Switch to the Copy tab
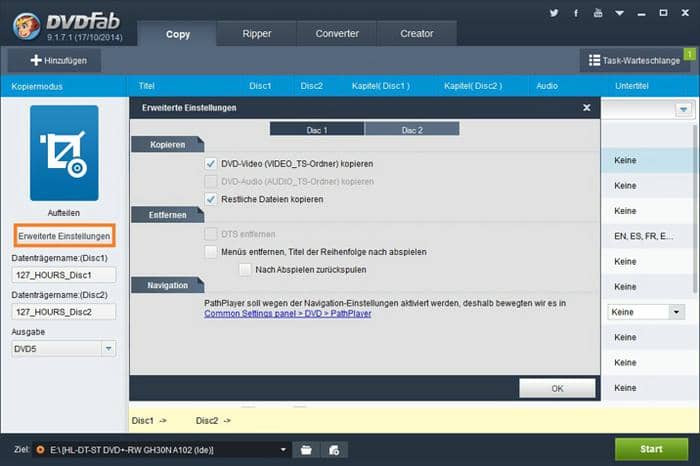This screenshot has width=700, height=466. [178, 34]
